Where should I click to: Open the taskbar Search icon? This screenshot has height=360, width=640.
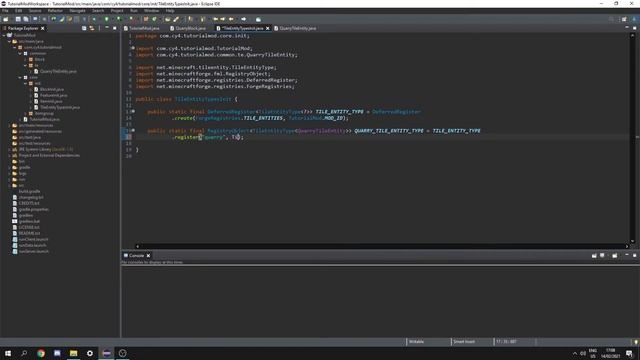click(24, 353)
